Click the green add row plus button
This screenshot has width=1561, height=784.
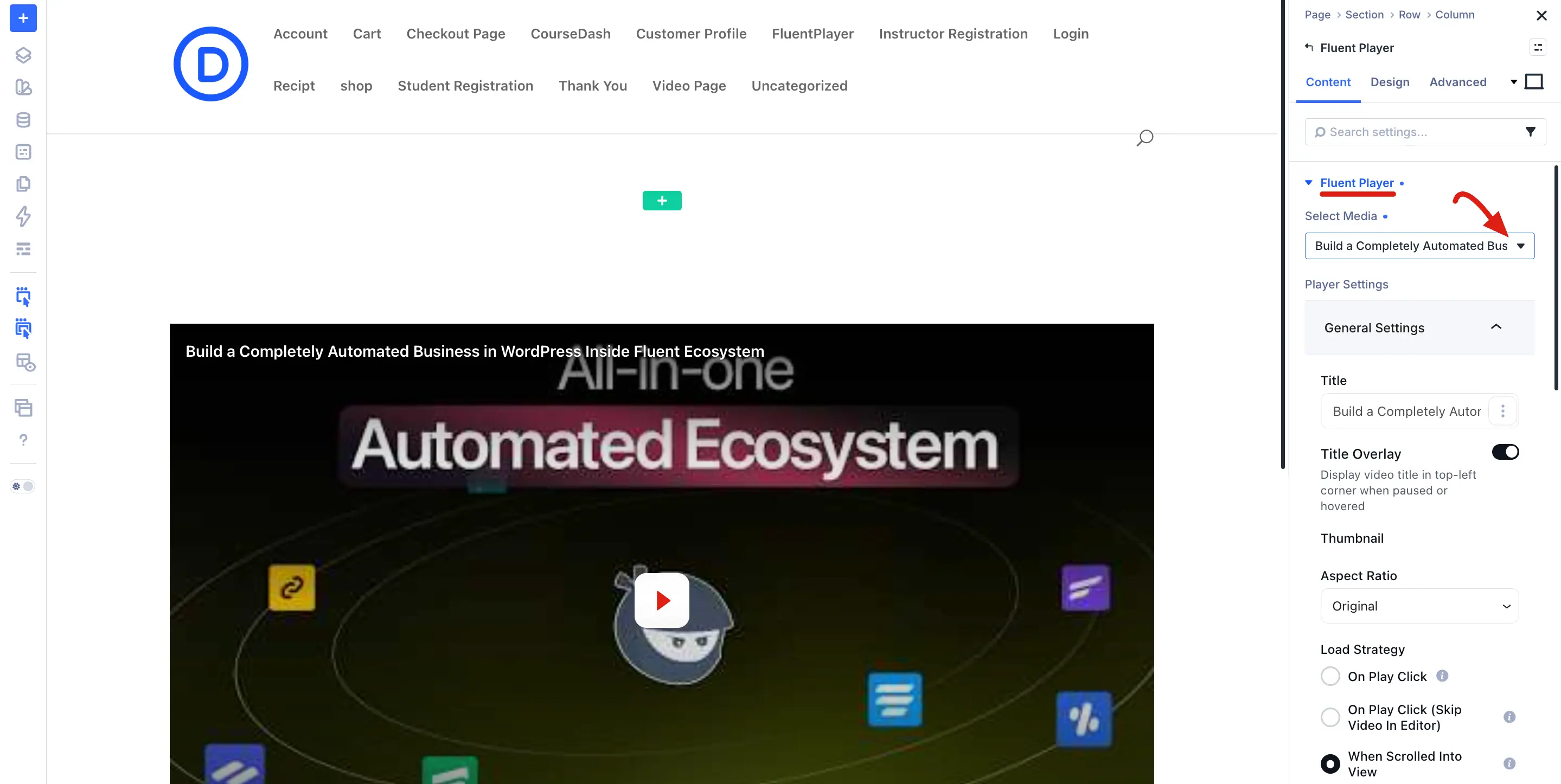[x=662, y=201]
